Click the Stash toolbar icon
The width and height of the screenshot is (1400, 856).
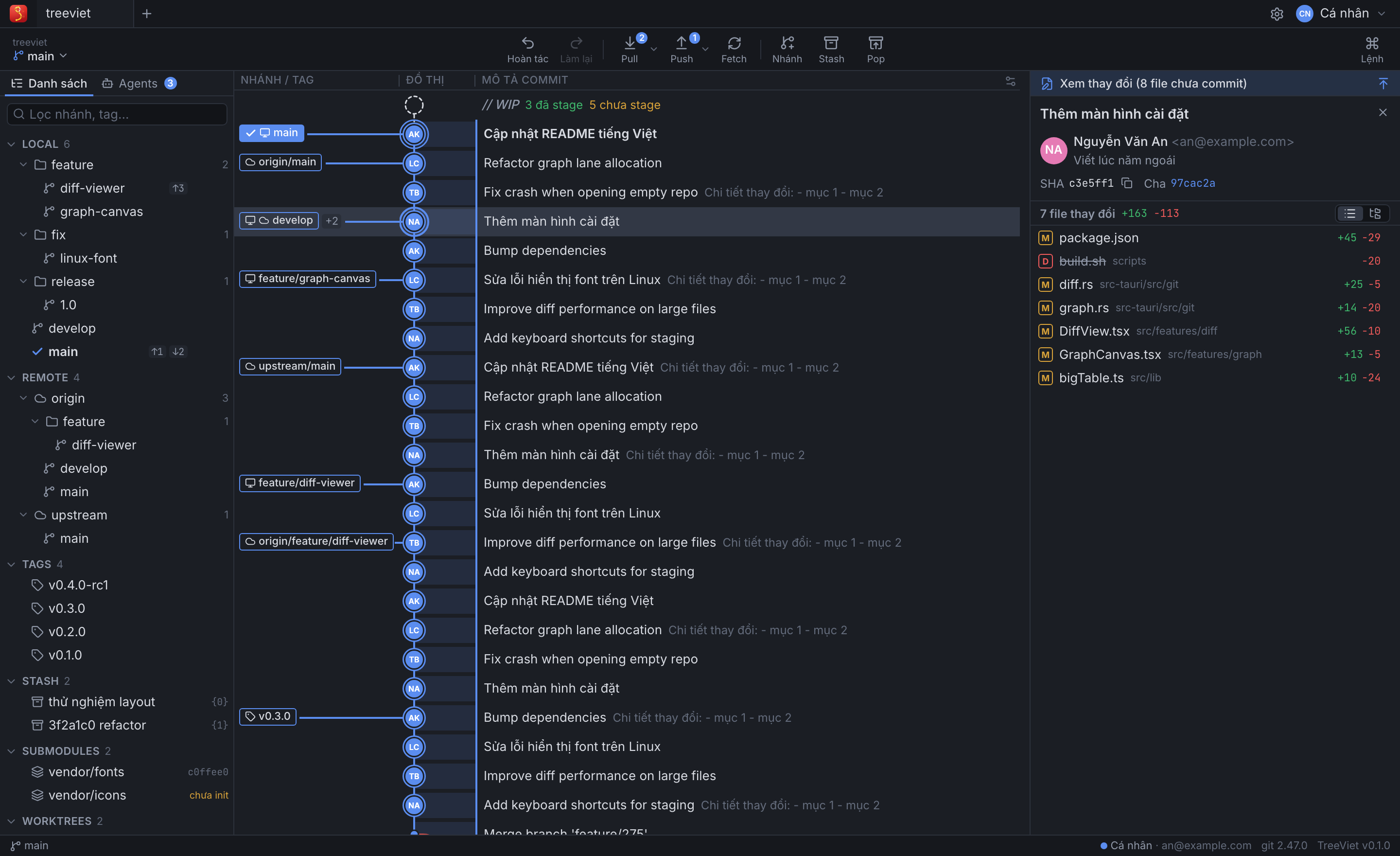(x=831, y=43)
